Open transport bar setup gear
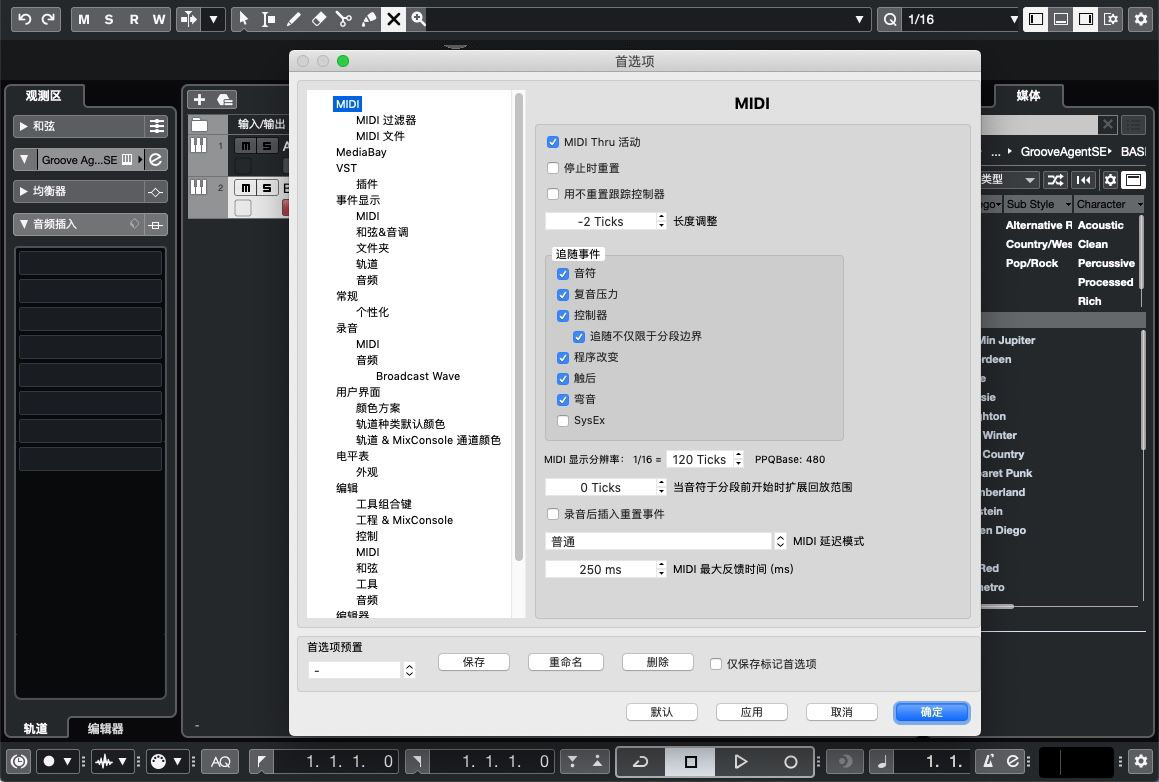This screenshot has width=1159, height=782. coord(1141,761)
